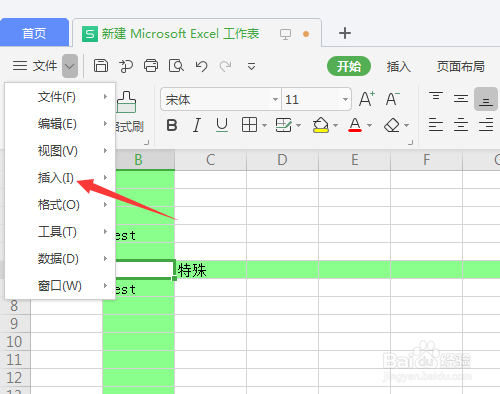Switch to the 页面布局 ribbon tab

tap(461, 66)
